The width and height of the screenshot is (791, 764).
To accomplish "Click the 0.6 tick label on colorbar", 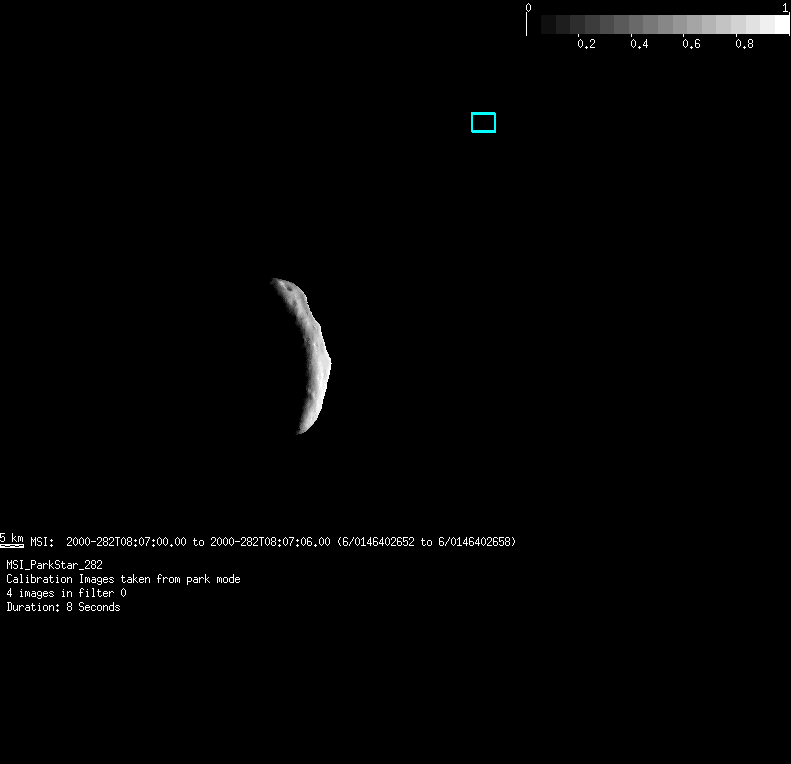I will tap(691, 45).
